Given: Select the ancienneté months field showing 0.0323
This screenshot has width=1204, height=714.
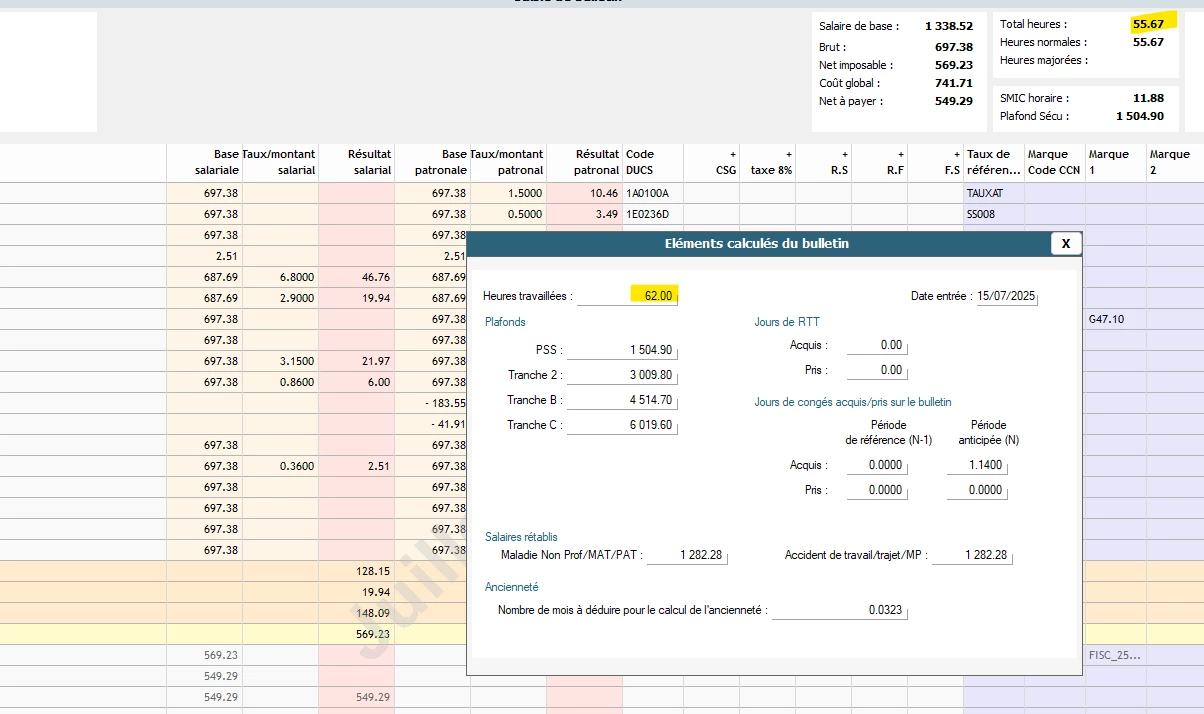Looking at the screenshot, I should [840, 609].
